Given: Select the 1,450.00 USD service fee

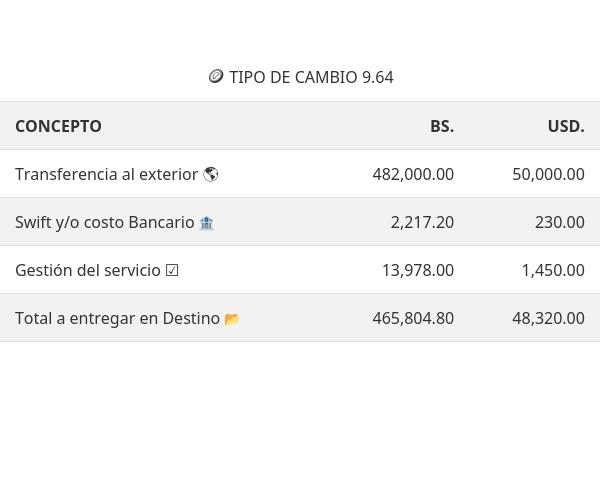Looking at the screenshot, I should coord(553,270).
